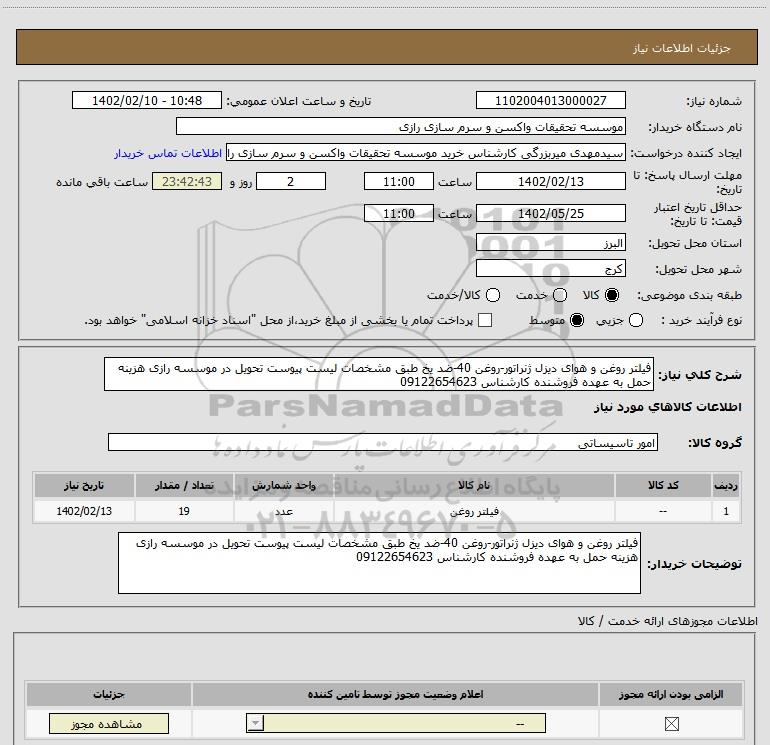Click the جزئیات اطلاعات نیاز page title

click(x=682, y=48)
